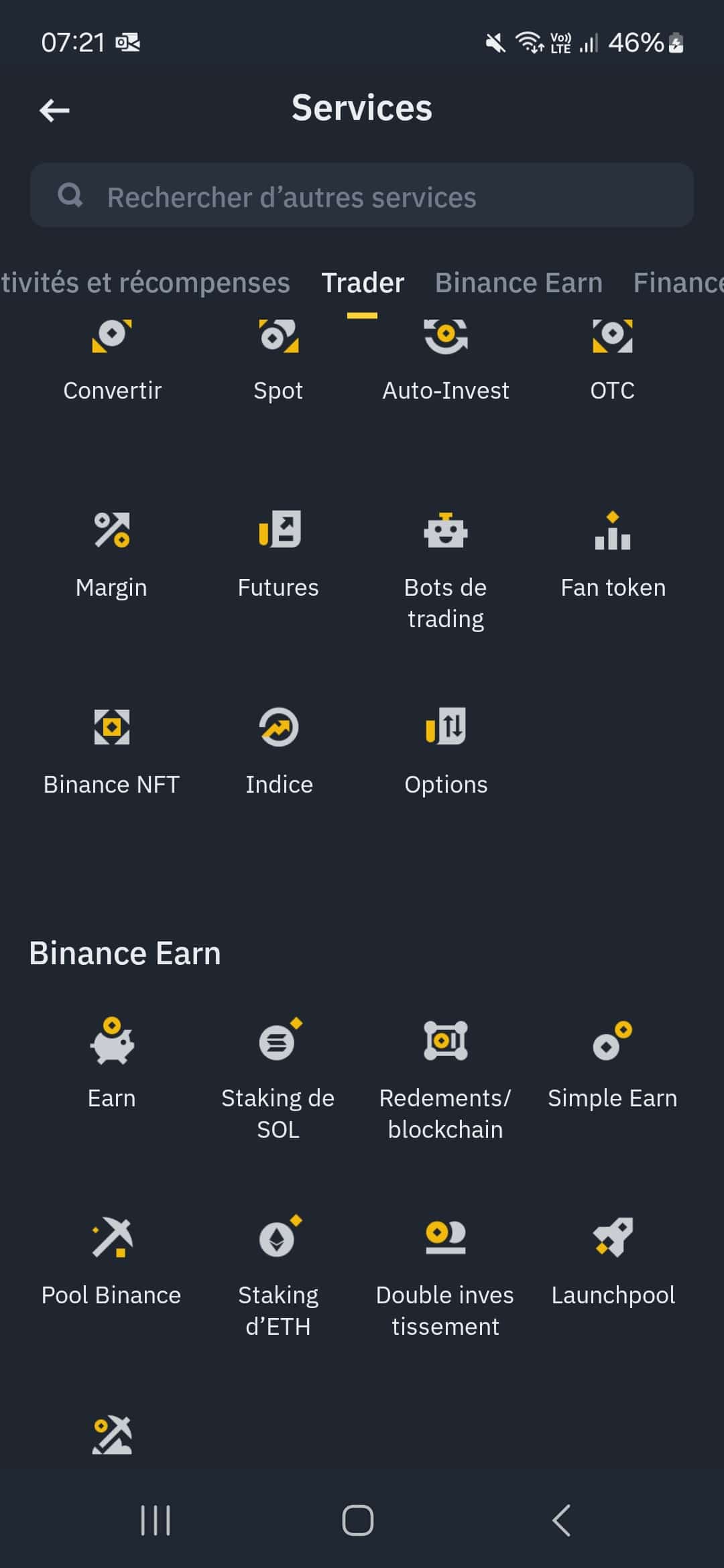Open Launchpool rocket icon

click(x=612, y=1237)
